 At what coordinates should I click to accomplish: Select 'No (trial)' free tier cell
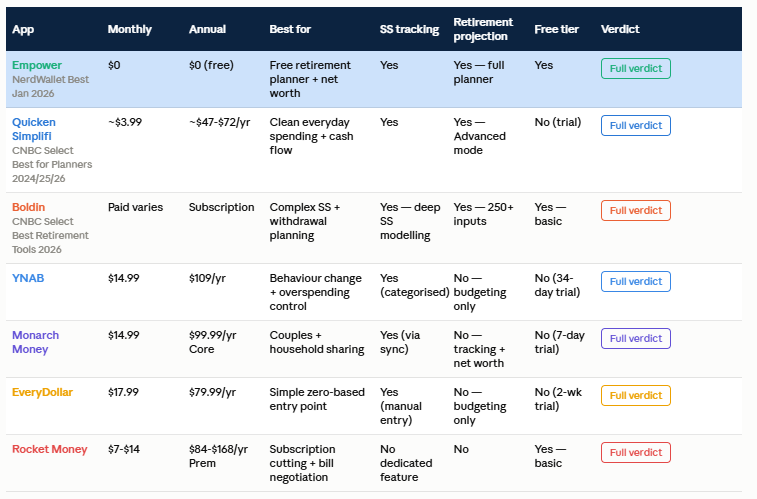[558, 122]
